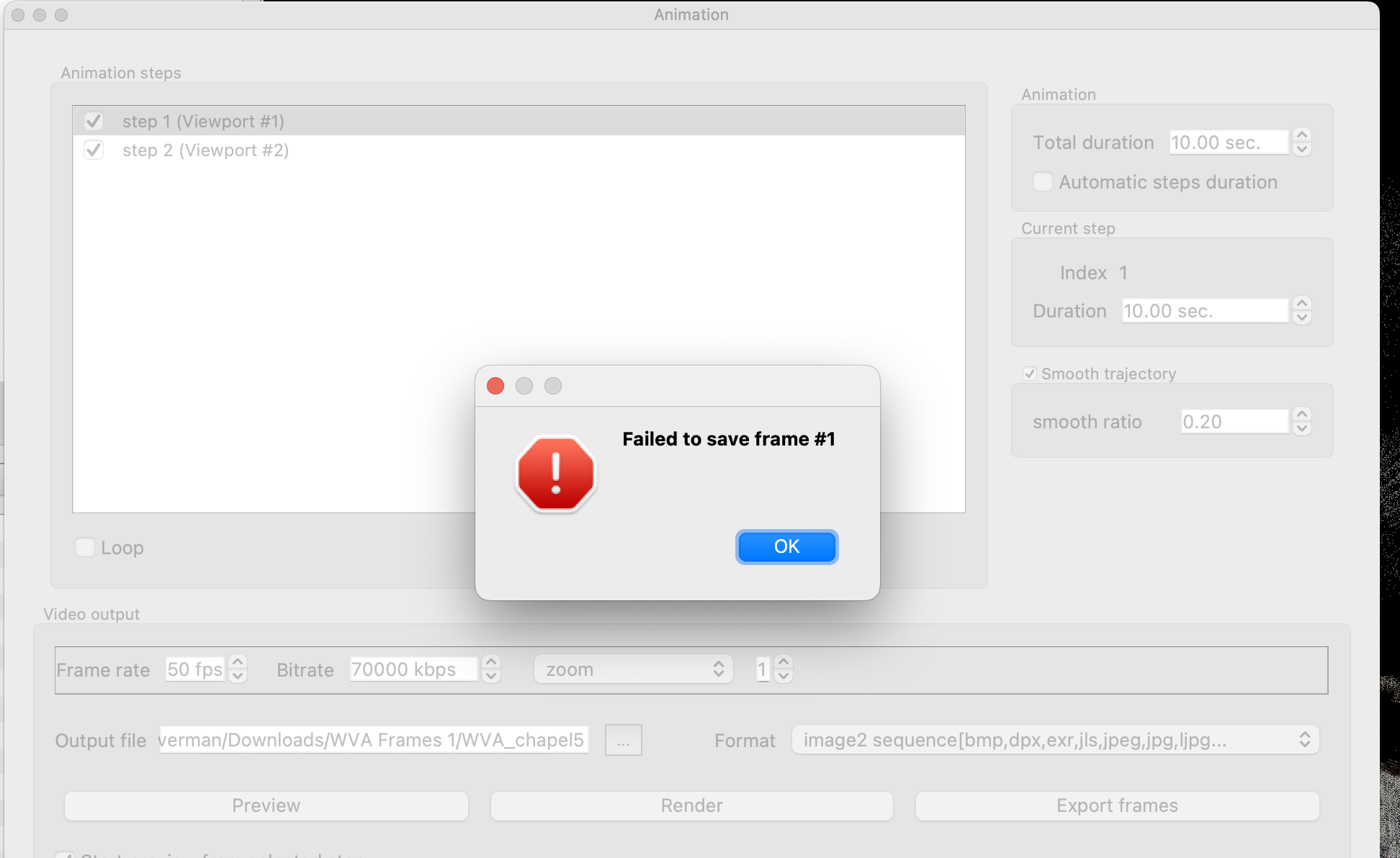Viewport: 1400px width, 858px height.
Task: Dismiss the error dialog with OK
Action: pyautogui.click(x=786, y=546)
